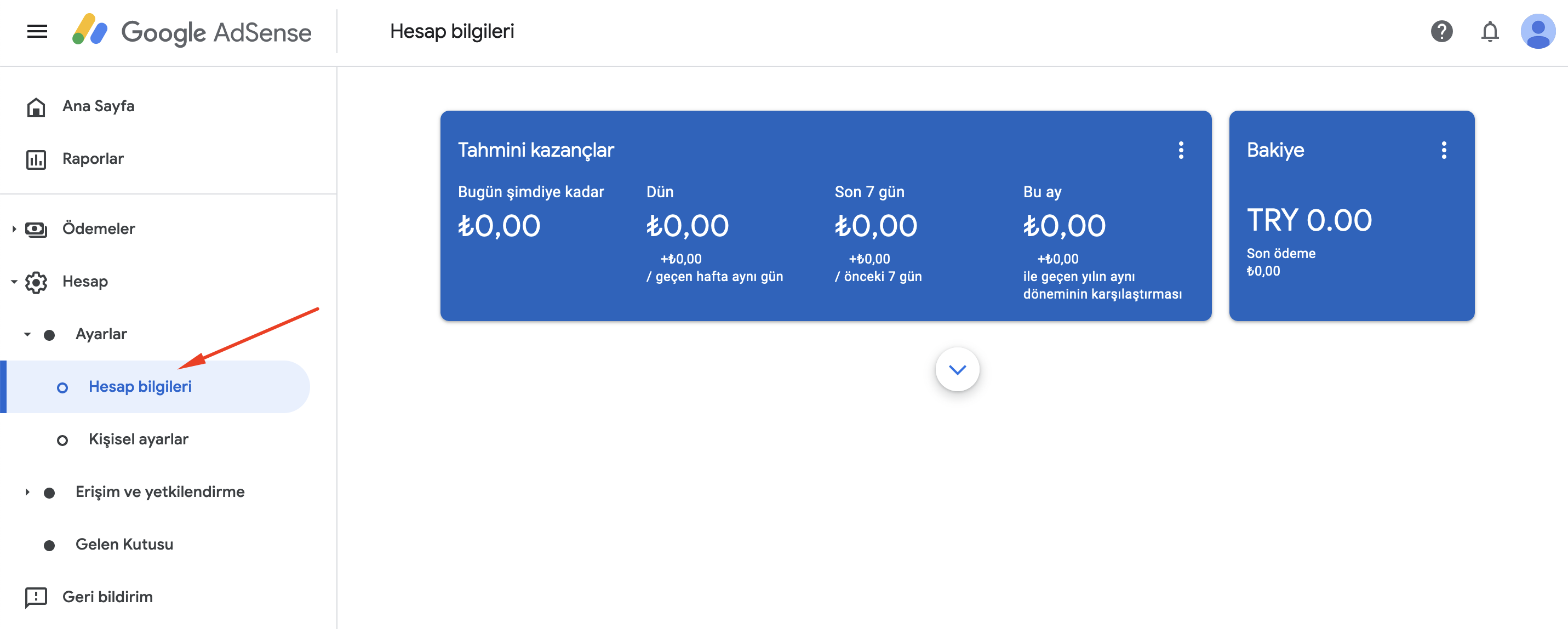This screenshot has width=1568, height=629.
Task: Click the Bugün şimdiye kadar amount
Action: [499, 226]
